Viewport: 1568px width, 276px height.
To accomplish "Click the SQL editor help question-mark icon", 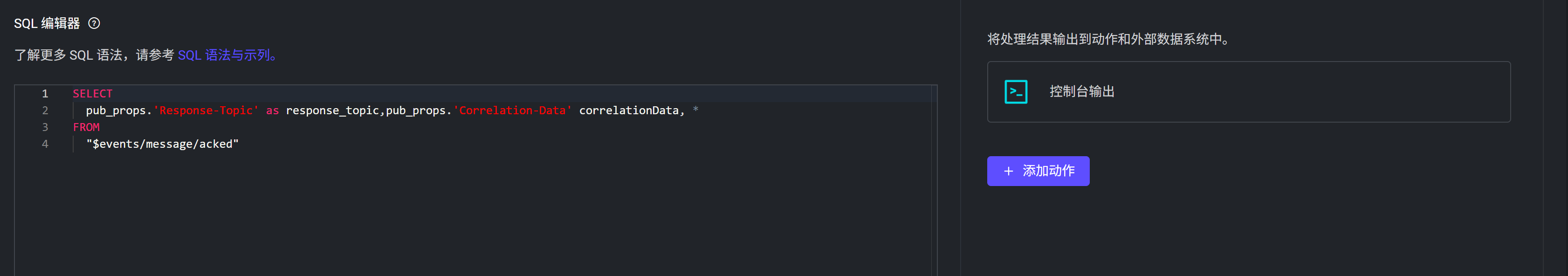I will [94, 23].
